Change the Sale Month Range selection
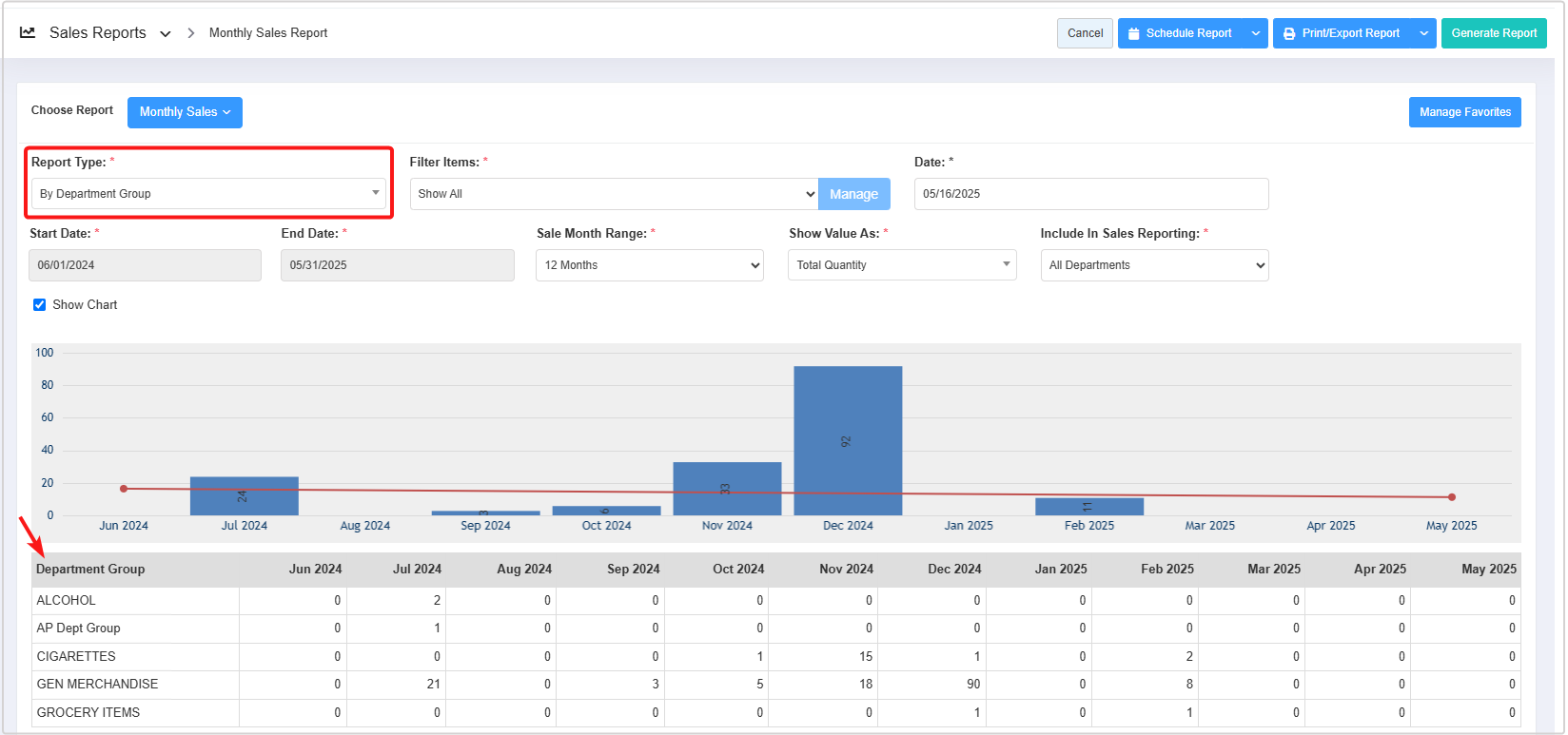Viewport: 1568px width, 735px height. 649,265
